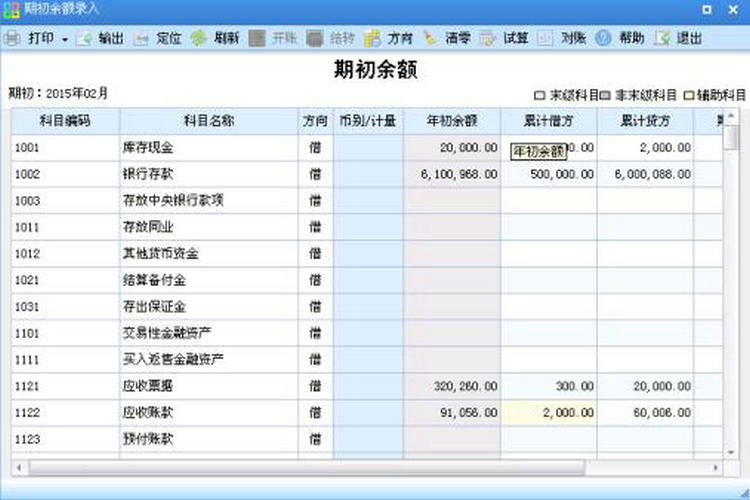Click the Print (打印) printer icon
Viewport: 750px width, 500px height.
click(x=12, y=39)
